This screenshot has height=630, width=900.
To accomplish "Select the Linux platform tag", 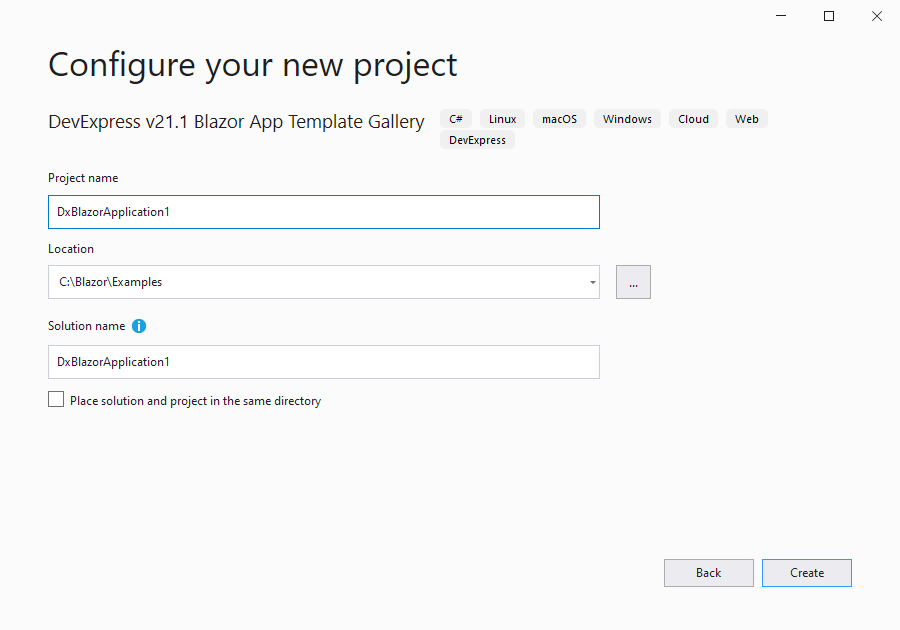I will (x=502, y=119).
